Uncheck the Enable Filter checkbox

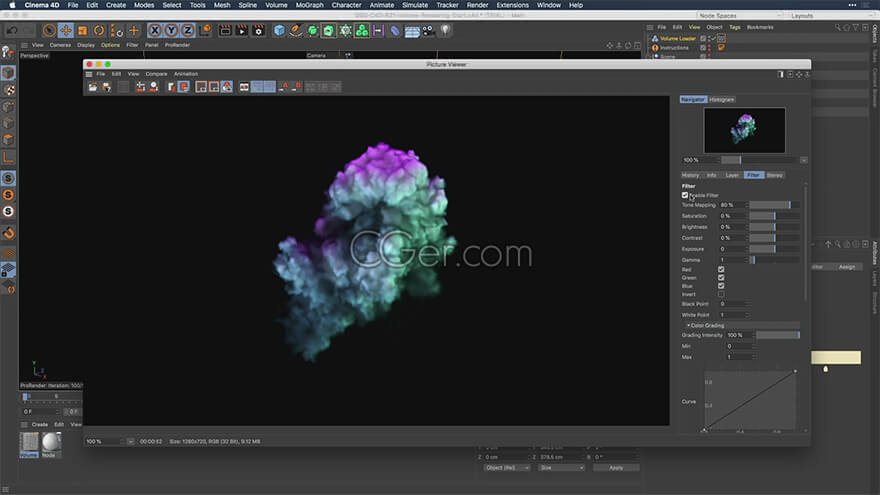pos(685,195)
